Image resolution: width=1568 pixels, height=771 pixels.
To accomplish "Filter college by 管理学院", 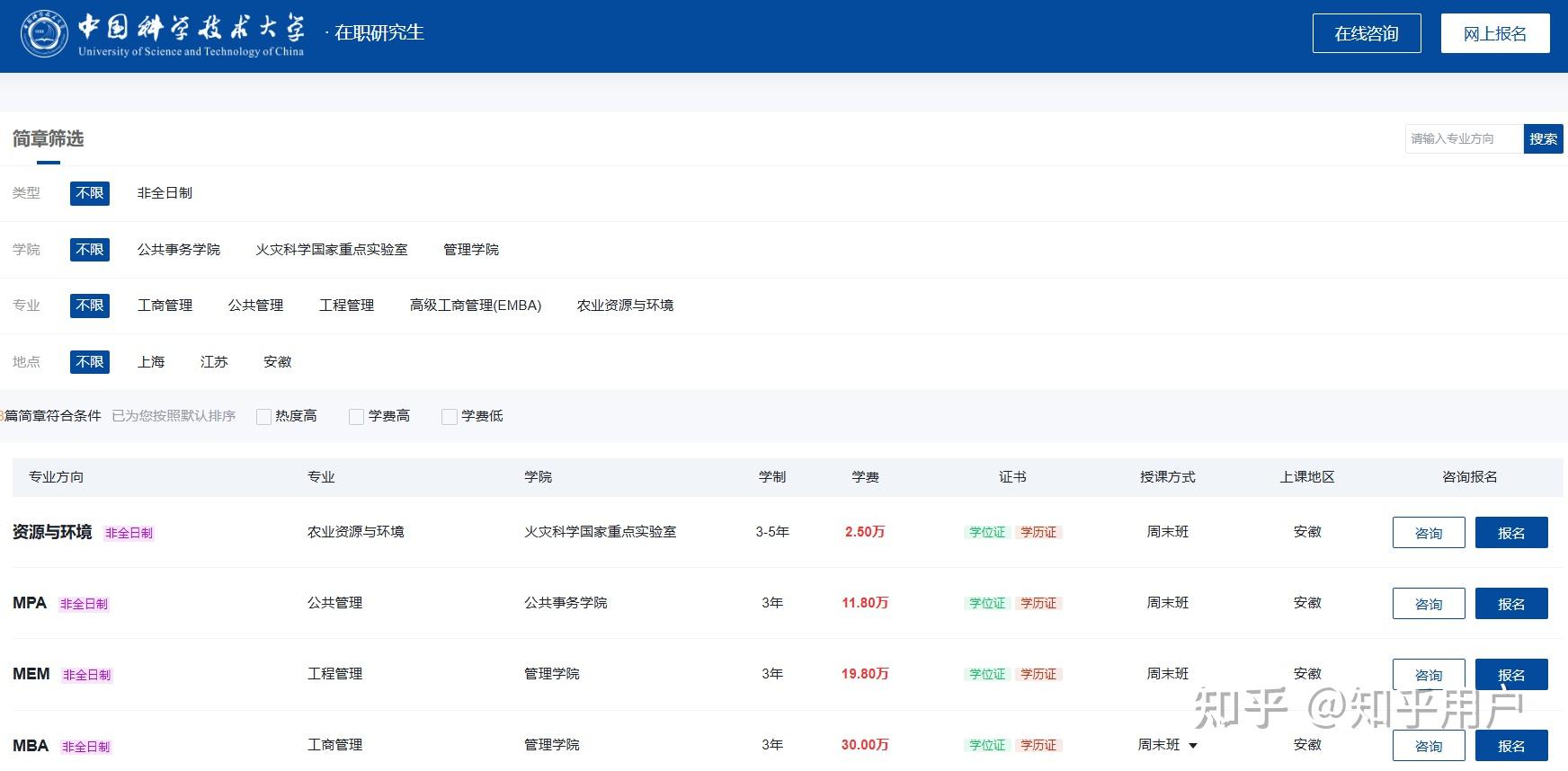I will coord(471,249).
